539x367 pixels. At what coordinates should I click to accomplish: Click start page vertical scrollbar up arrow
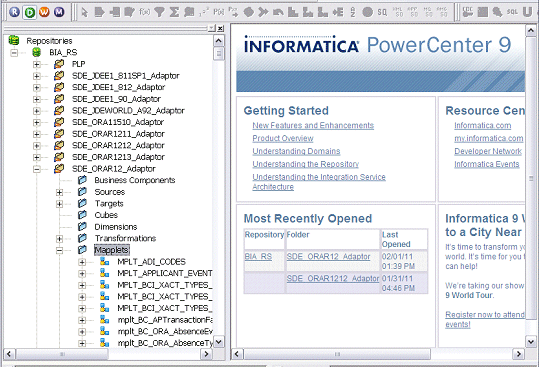pyautogui.click(x=530, y=31)
